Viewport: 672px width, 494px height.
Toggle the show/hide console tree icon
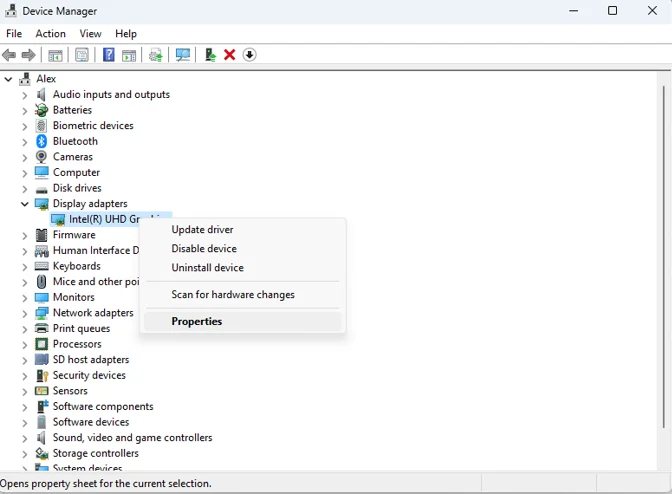click(x=55, y=55)
